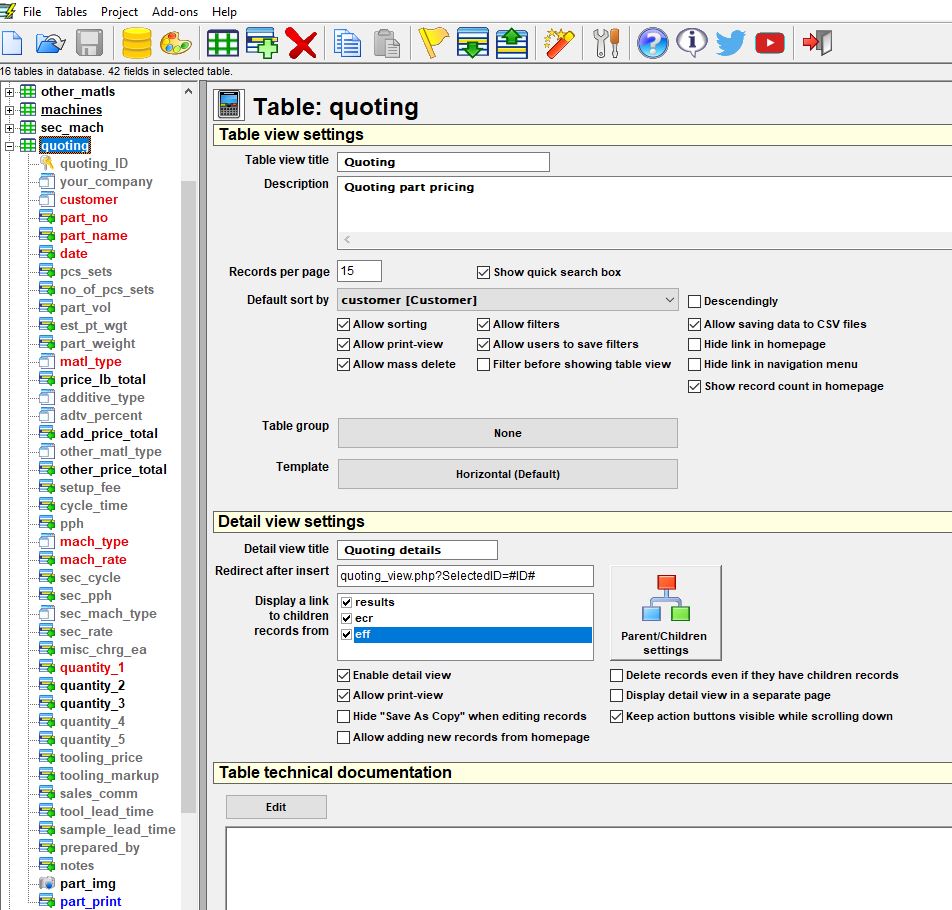The width and height of the screenshot is (952, 910).
Task: Open the wrench and screwdriver tools icon
Action: (x=606, y=43)
